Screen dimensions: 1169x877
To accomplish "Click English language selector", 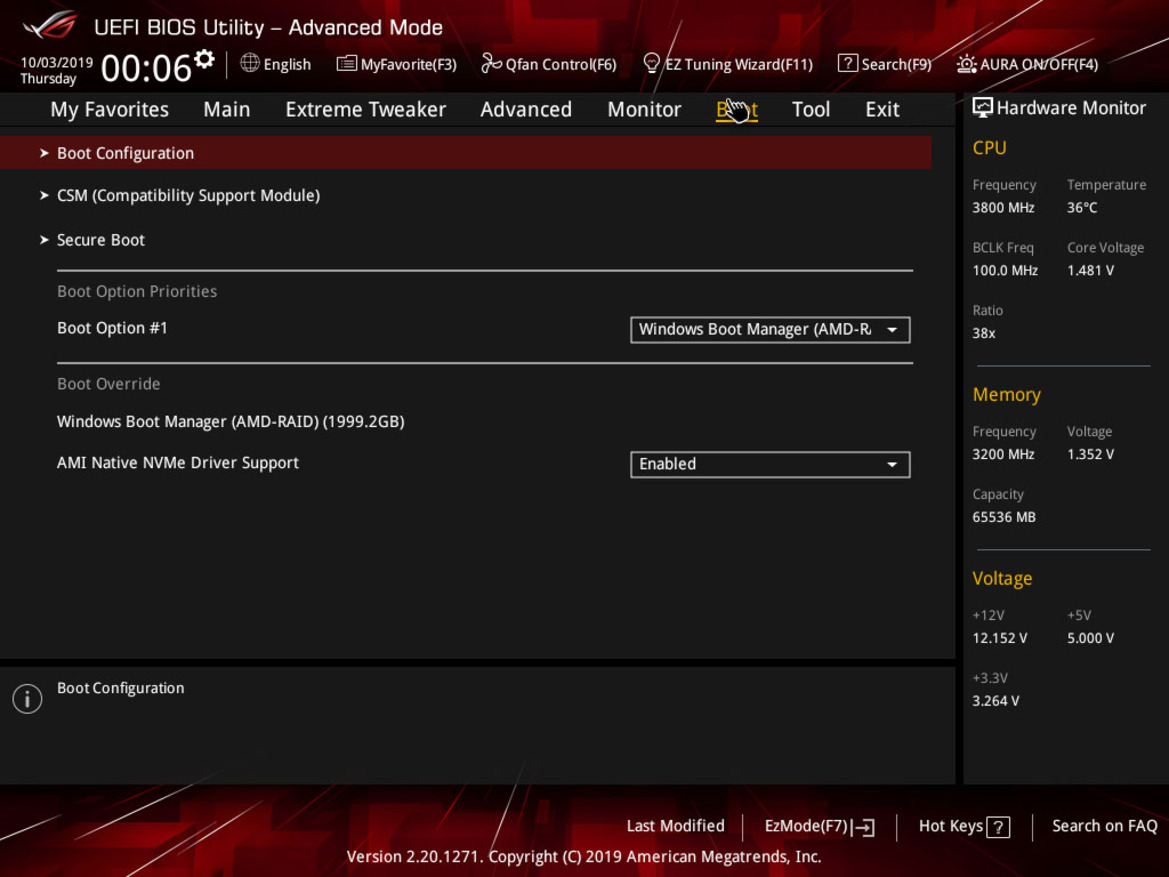I will point(287,64).
